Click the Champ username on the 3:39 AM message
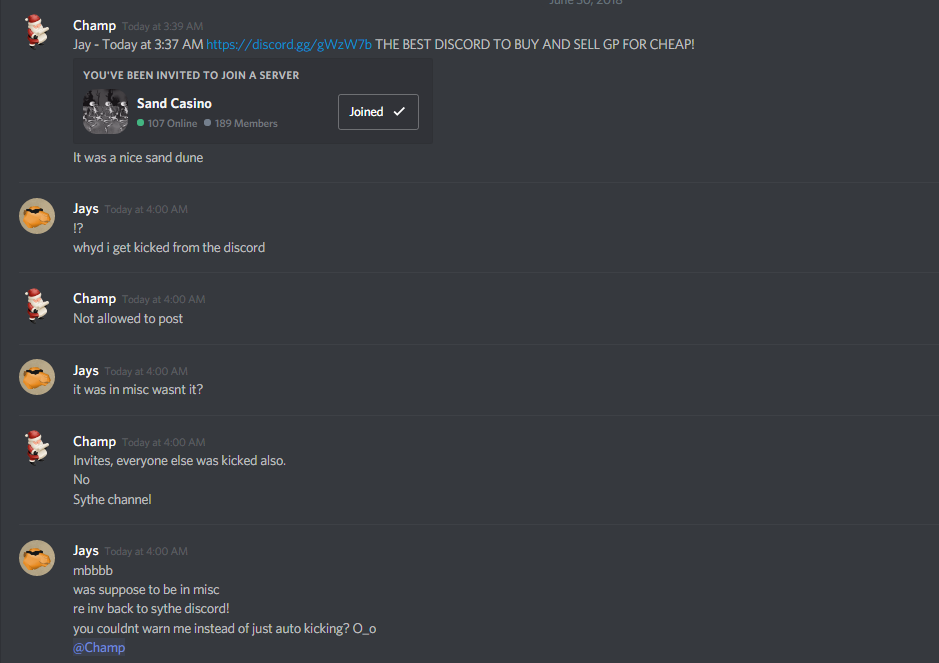Image resolution: width=939 pixels, height=663 pixels. [95, 26]
